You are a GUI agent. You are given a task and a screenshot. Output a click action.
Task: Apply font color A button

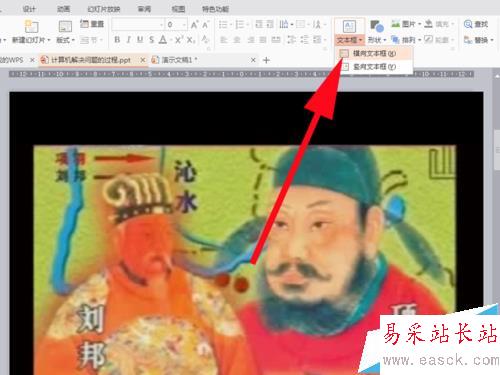coord(163,40)
